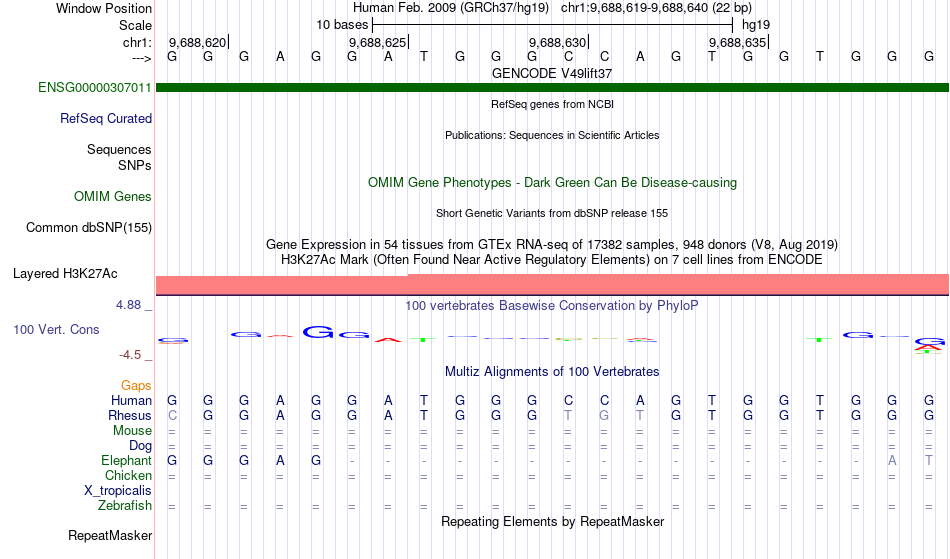Click the RepeatMasker track label
Viewport: 950px width, 559px height.
point(110,536)
